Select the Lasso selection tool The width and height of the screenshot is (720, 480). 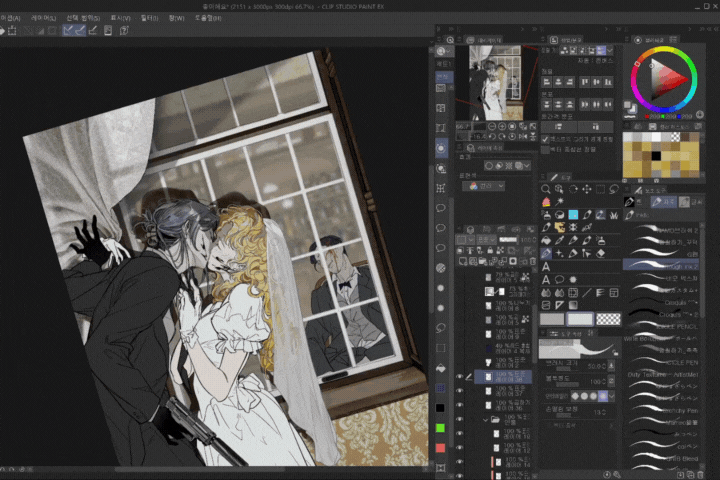coord(614,189)
